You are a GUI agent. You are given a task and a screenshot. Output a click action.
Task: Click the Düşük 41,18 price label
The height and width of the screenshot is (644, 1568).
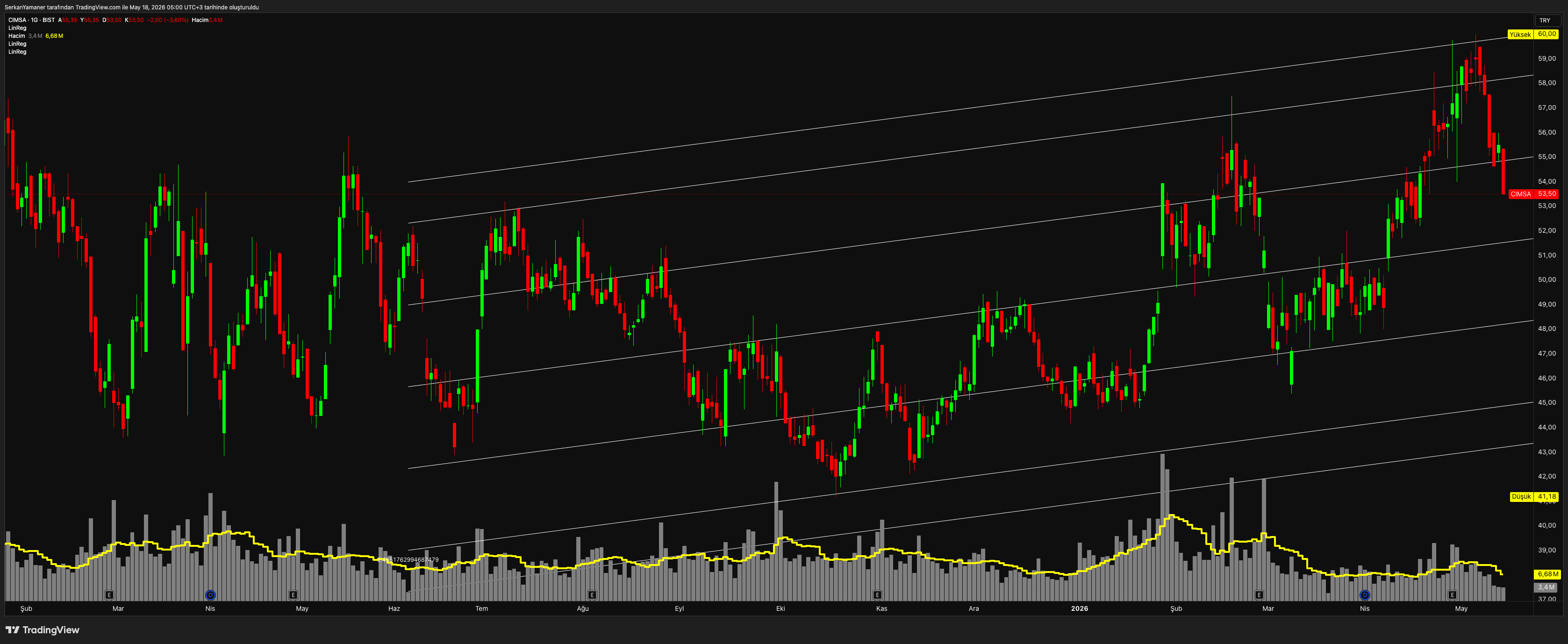pos(1534,497)
